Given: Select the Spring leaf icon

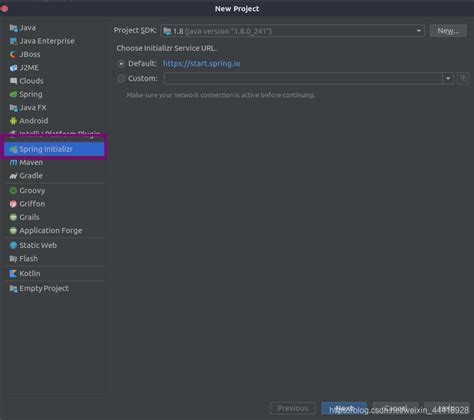Looking at the screenshot, I should [13, 95].
